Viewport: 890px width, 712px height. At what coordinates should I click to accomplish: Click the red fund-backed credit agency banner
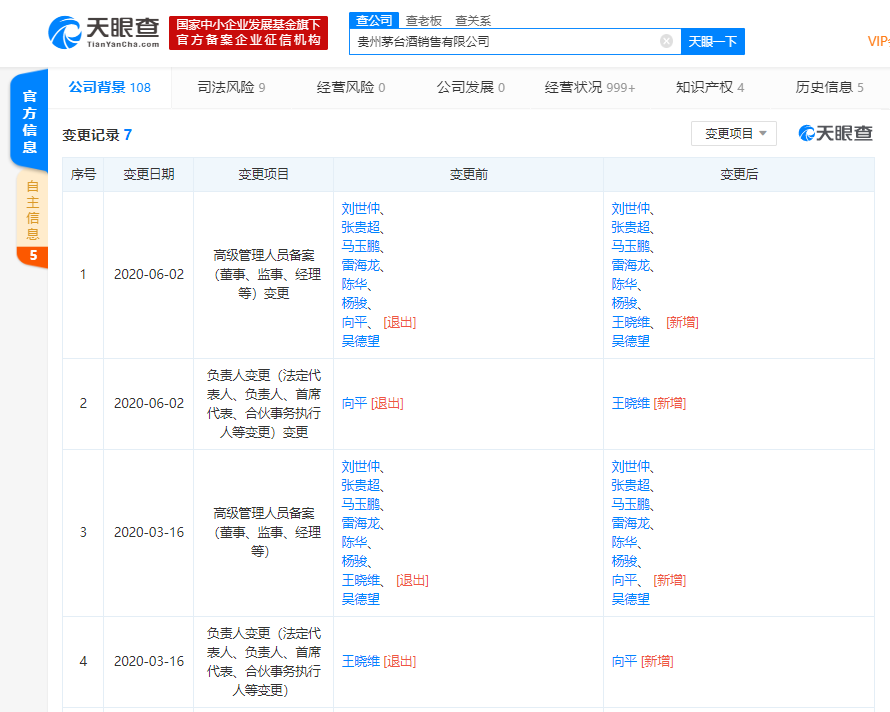click(249, 33)
